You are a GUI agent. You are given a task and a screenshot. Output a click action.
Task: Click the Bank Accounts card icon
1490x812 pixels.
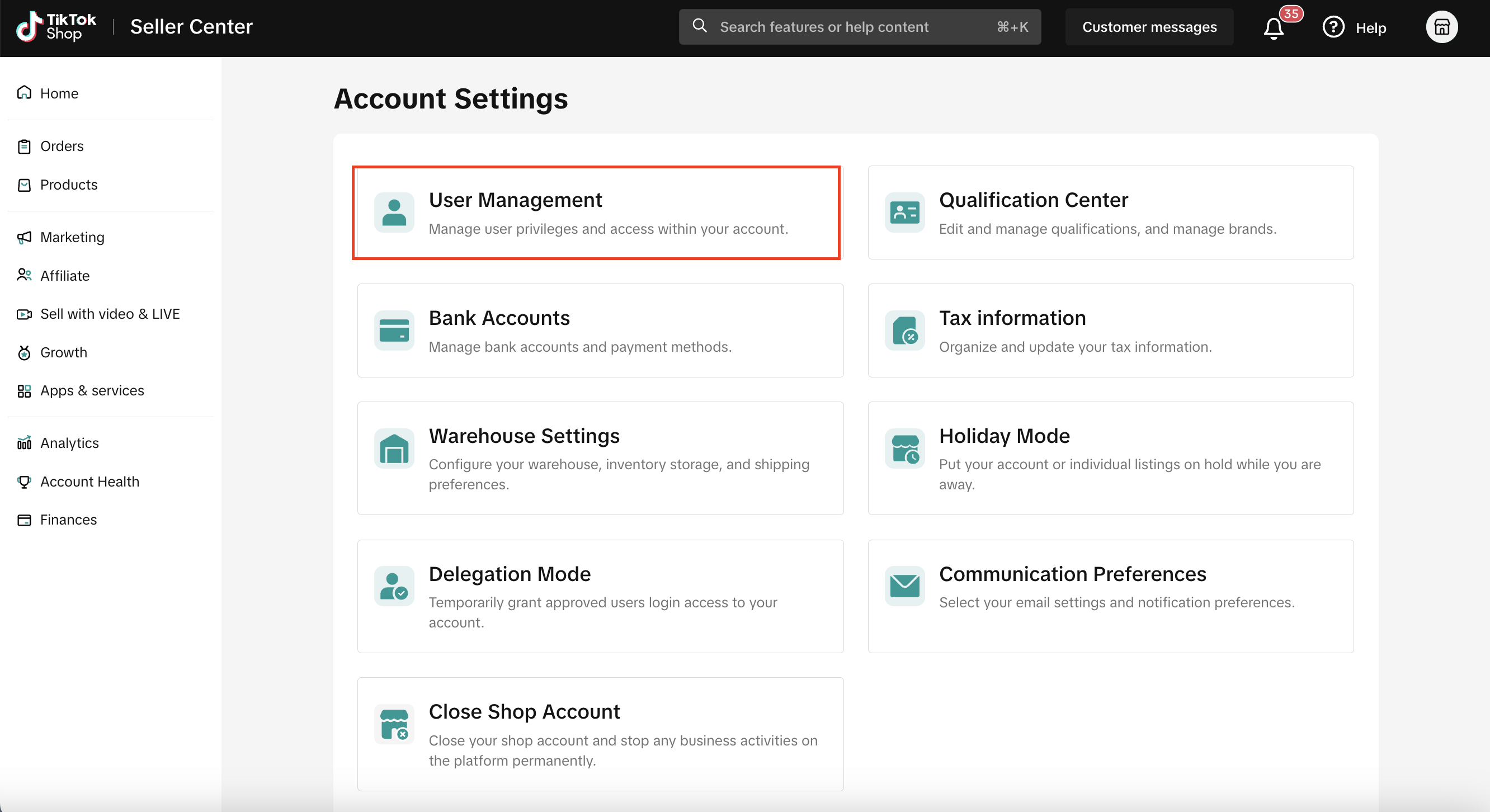click(x=394, y=331)
